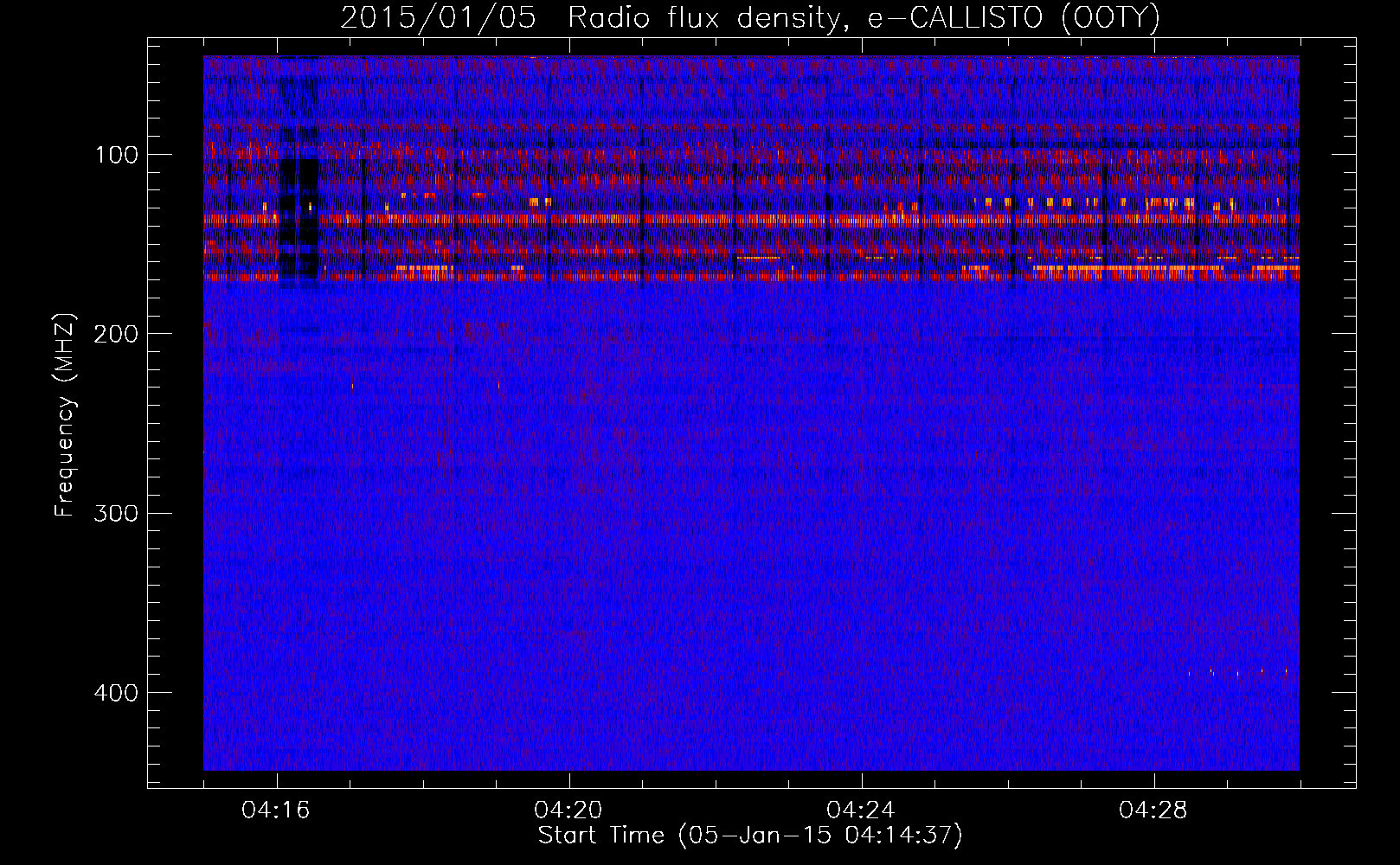Pick the 400 frequency tick label

115,693
